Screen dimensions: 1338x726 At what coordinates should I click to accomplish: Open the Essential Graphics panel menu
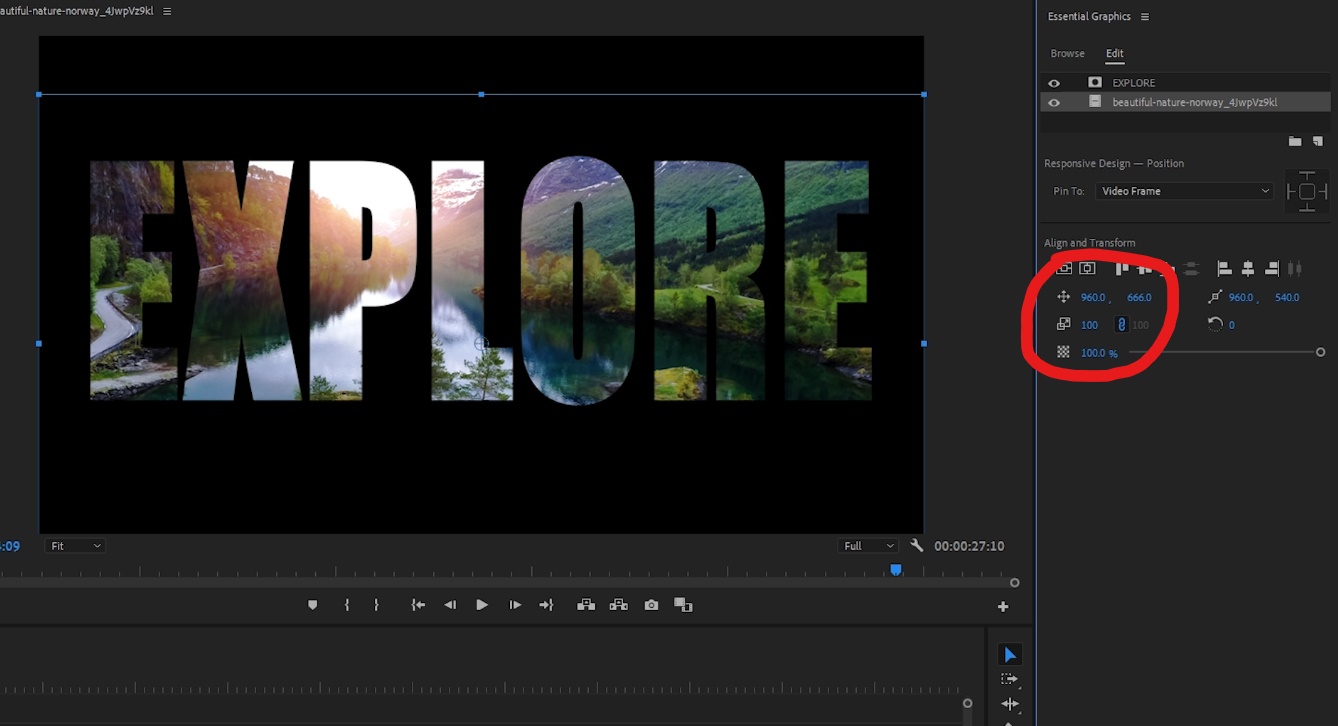point(1145,16)
